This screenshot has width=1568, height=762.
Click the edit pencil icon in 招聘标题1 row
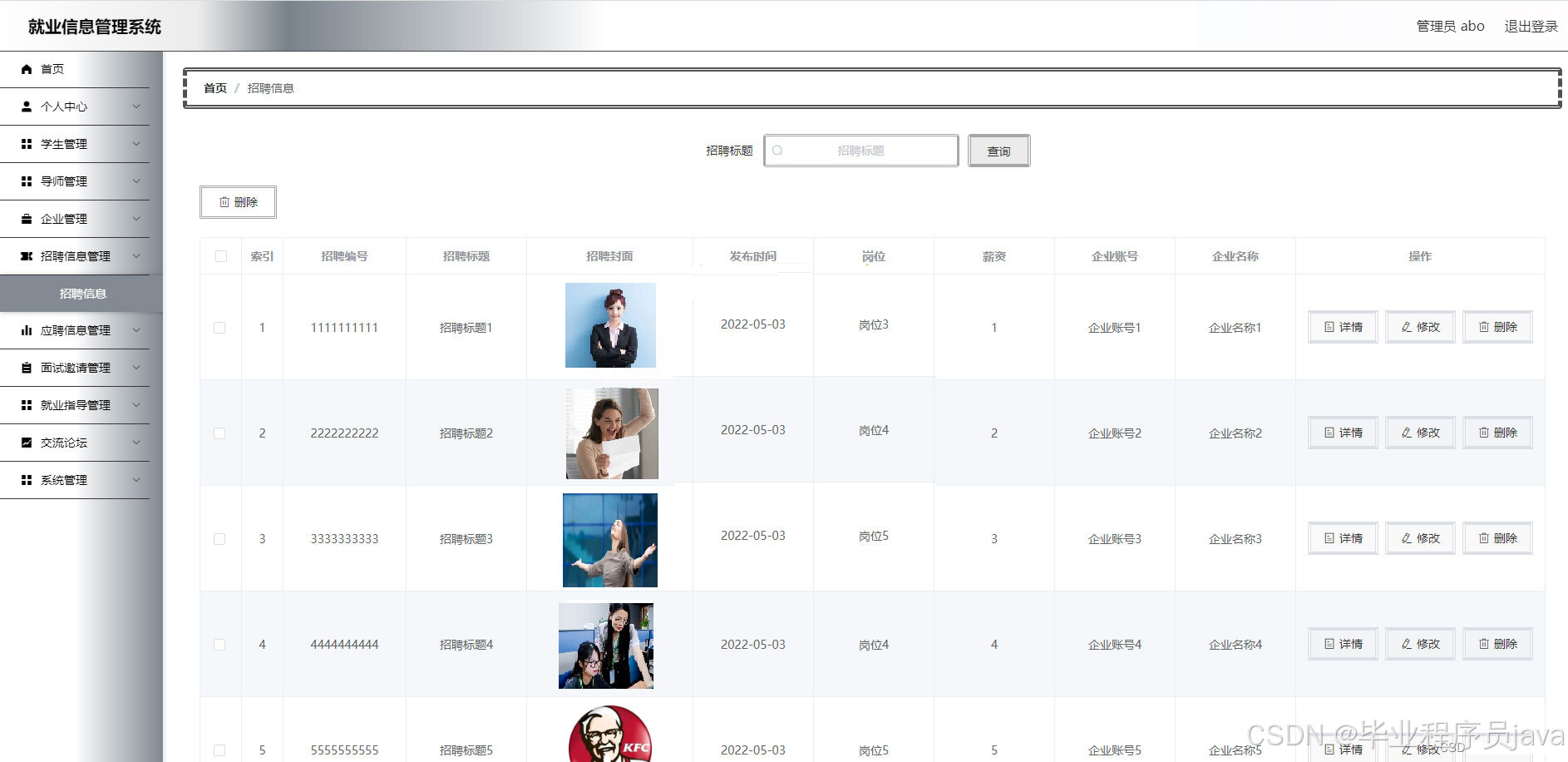[x=1407, y=327]
